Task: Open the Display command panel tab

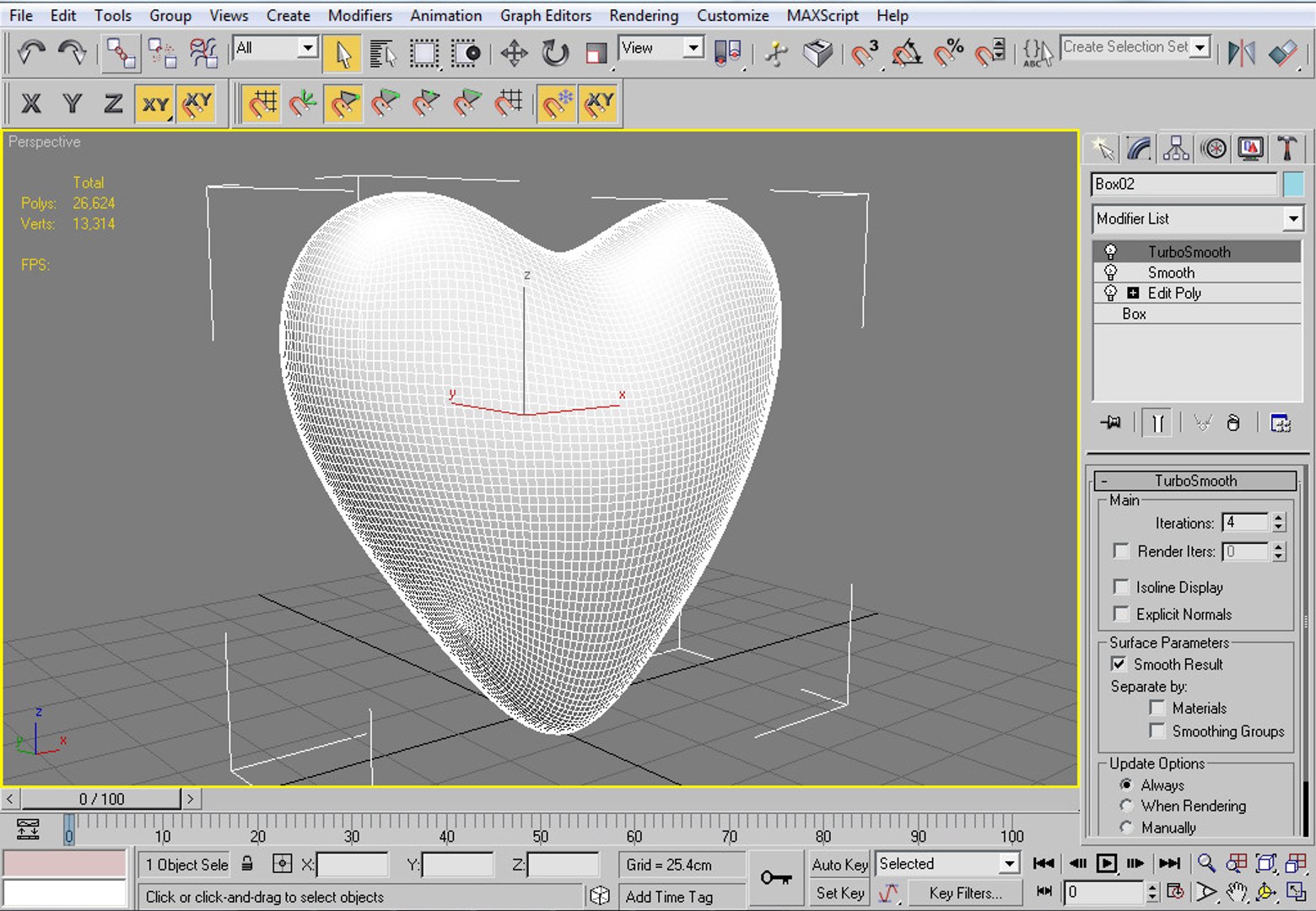Action: pos(1250,148)
